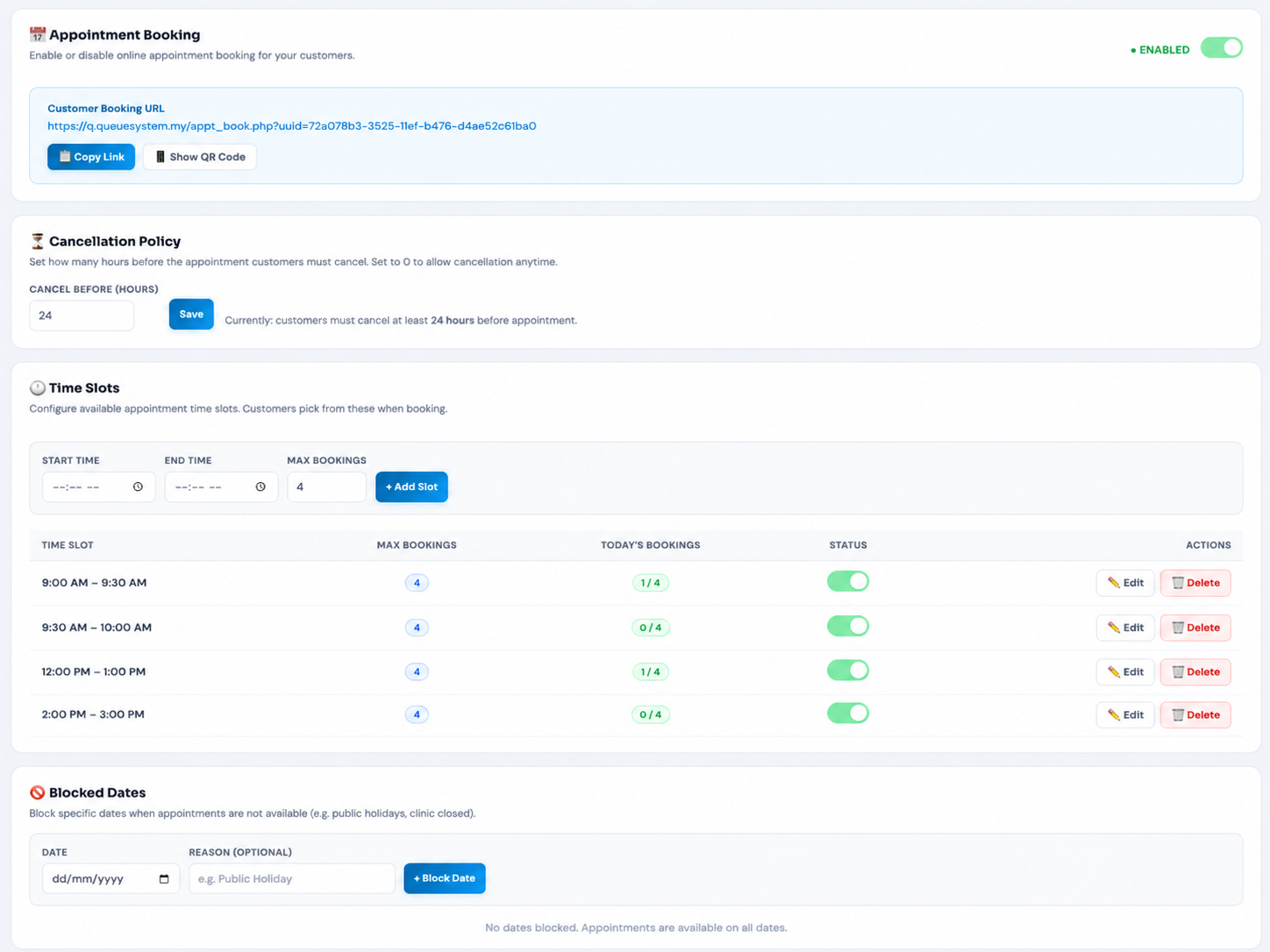Disable the appointment booking Enabled toggle
Viewport: 1270px width, 952px height.
pos(1222,47)
